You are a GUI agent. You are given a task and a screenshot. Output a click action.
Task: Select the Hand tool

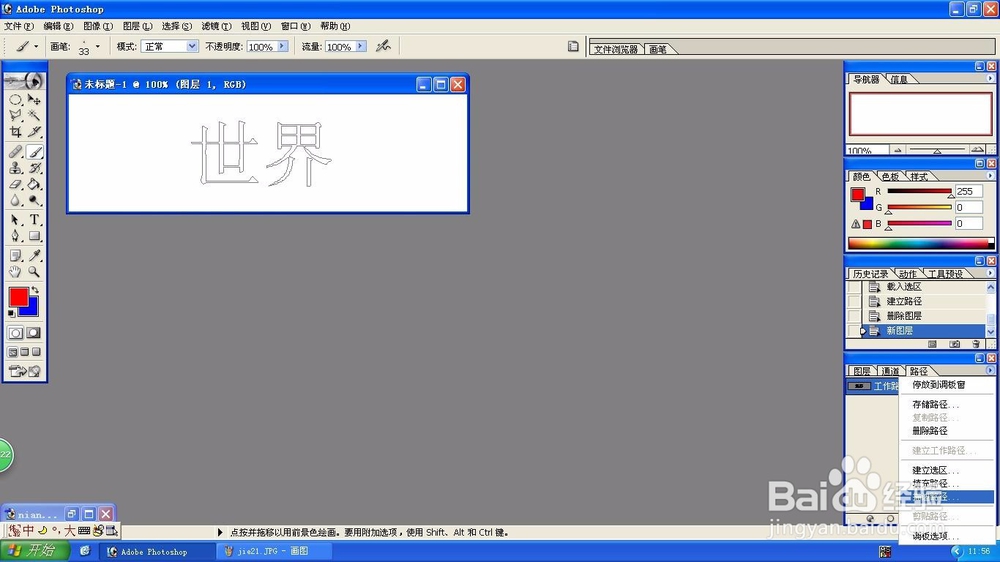pyautogui.click(x=15, y=272)
